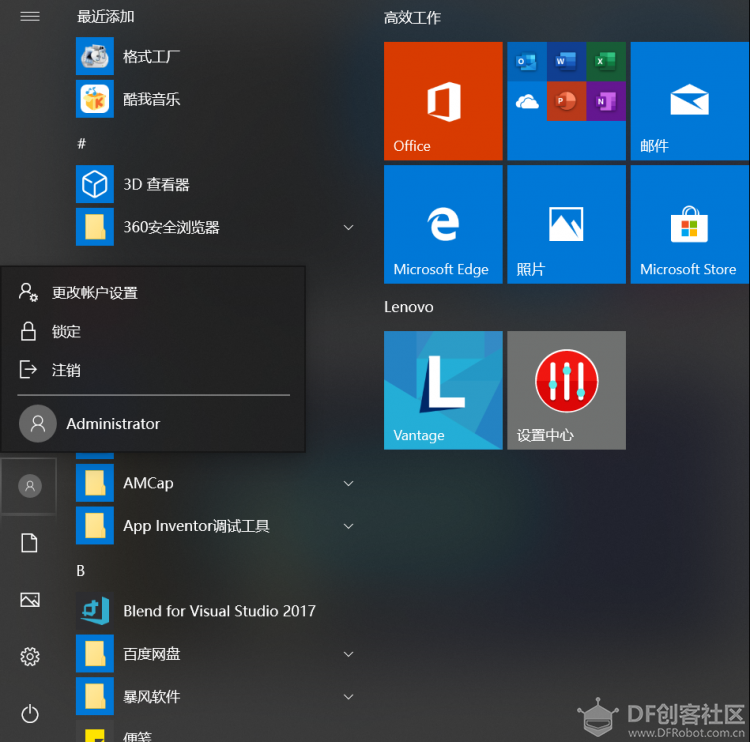Open the Microsoft Store tile

pyautogui.click(x=689, y=224)
